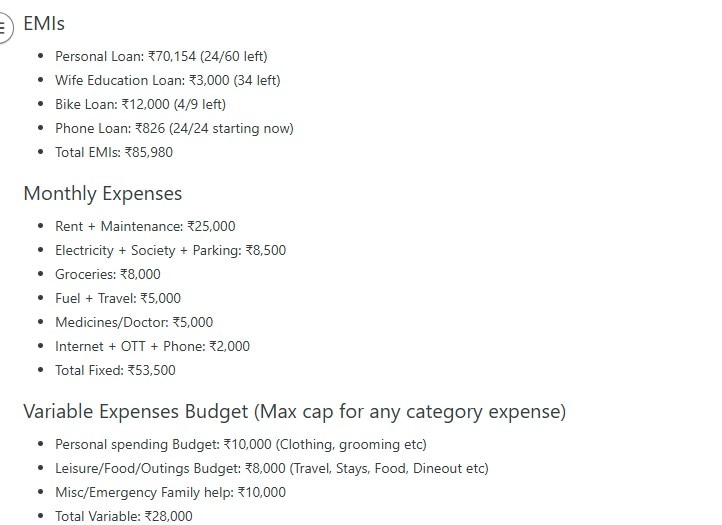Image resolution: width=722 pixels, height=525 pixels.
Task: Select Misc/Emergency Family help line
Action: (170, 492)
